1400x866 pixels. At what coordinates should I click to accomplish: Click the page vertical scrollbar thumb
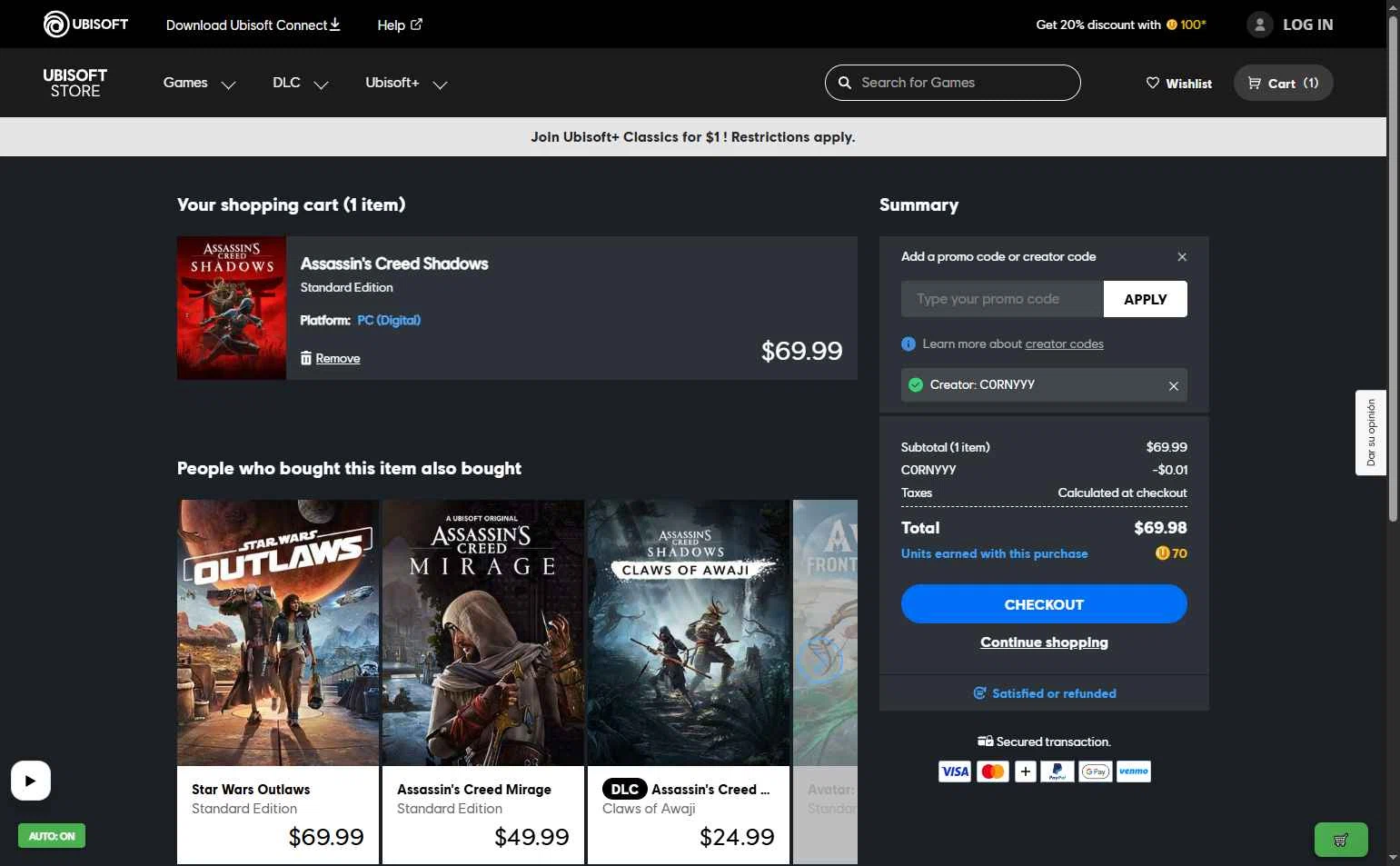(1393, 268)
